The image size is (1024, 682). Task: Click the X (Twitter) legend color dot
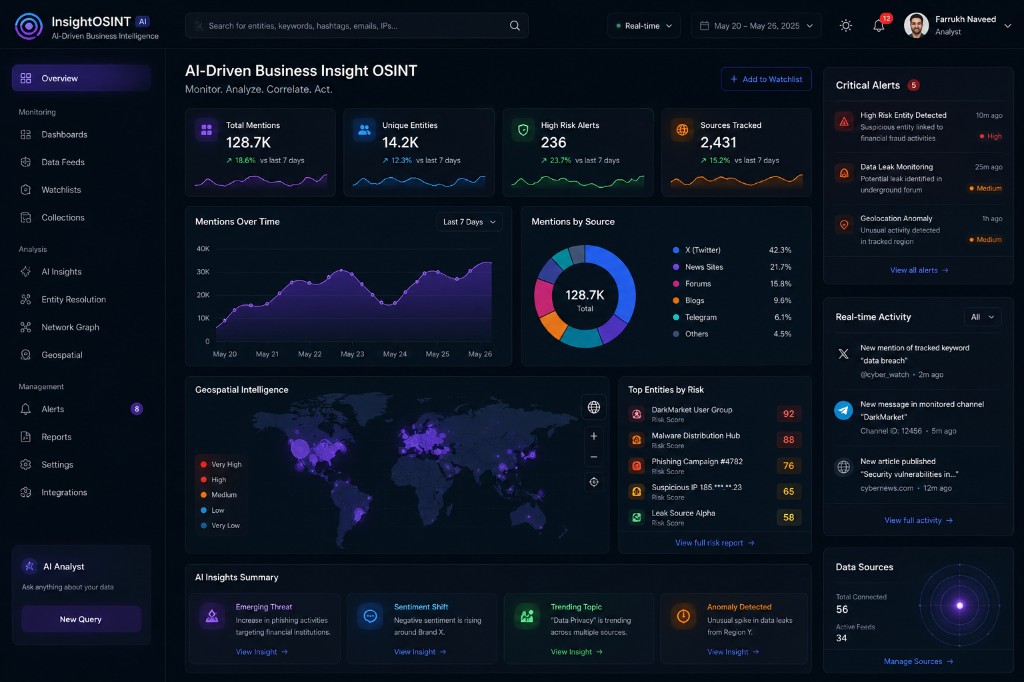click(x=676, y=250)
